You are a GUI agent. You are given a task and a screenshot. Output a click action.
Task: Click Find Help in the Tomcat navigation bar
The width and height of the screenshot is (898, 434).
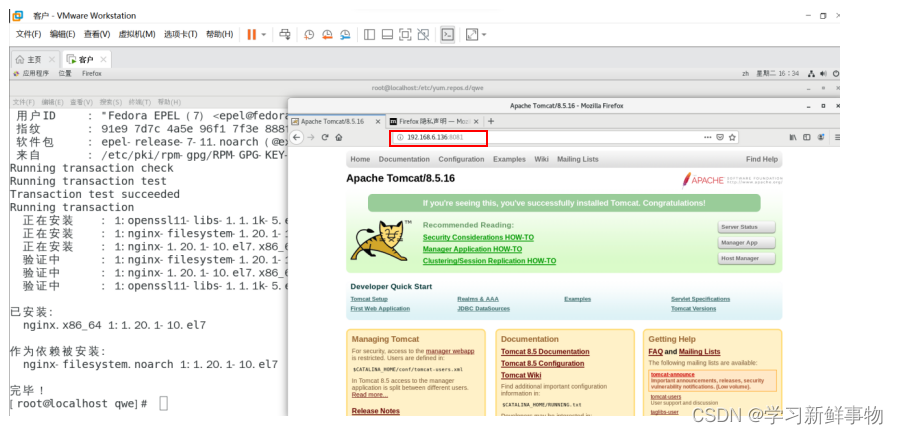coord(762,159)
